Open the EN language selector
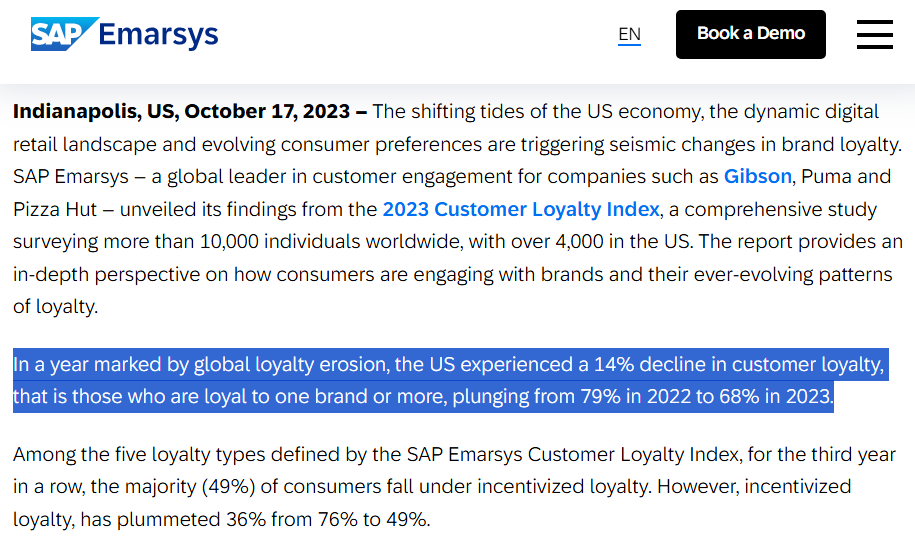This screenshot has width=915, height=544. [x=629, y=34]
